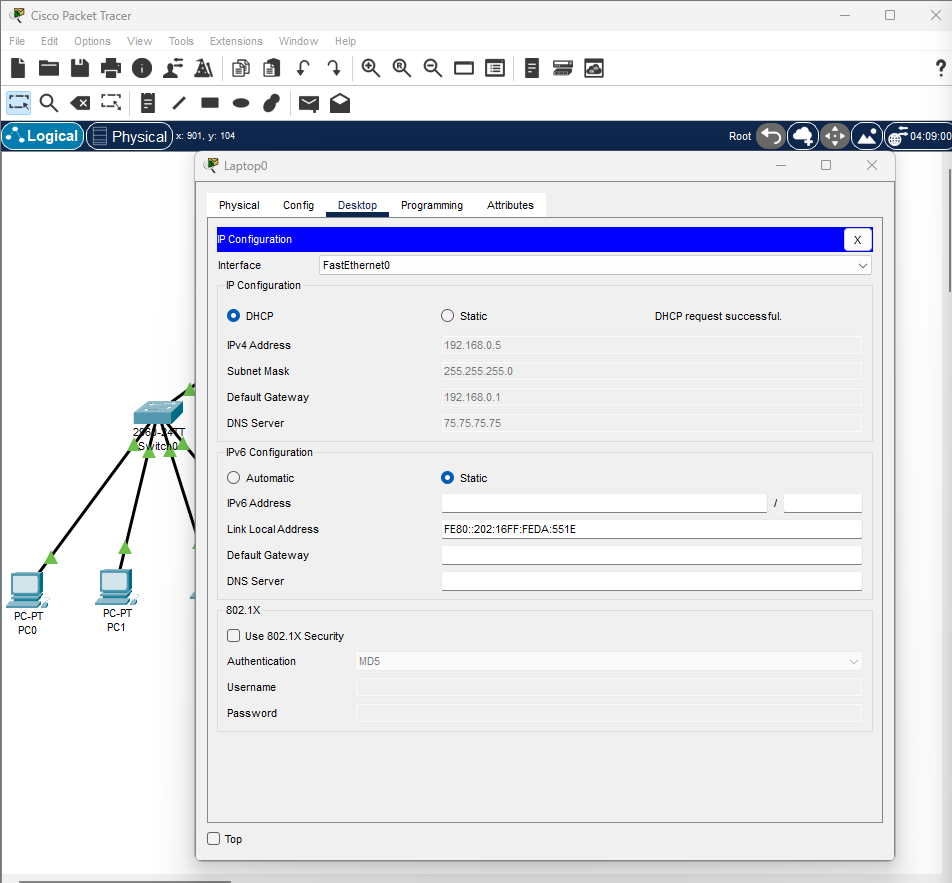Click the Back arrow next to Root

tap(771, 136)
